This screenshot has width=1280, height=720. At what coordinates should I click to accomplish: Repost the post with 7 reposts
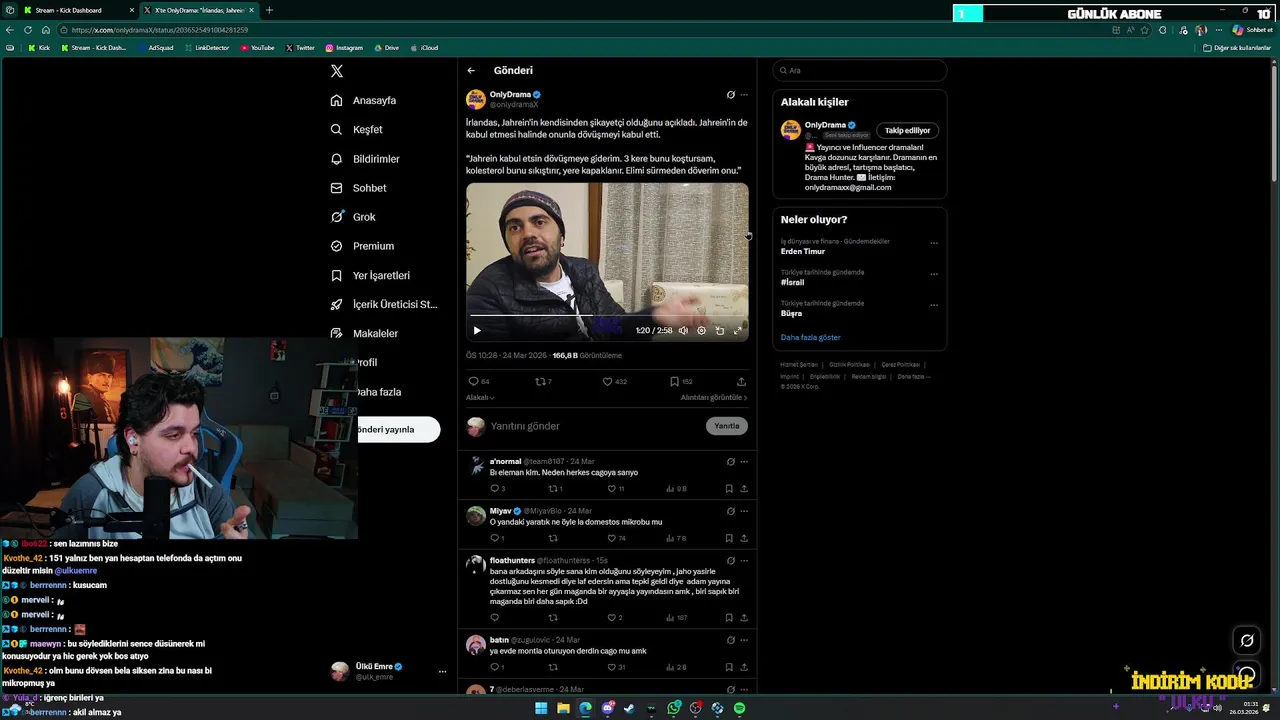point(543,381)
